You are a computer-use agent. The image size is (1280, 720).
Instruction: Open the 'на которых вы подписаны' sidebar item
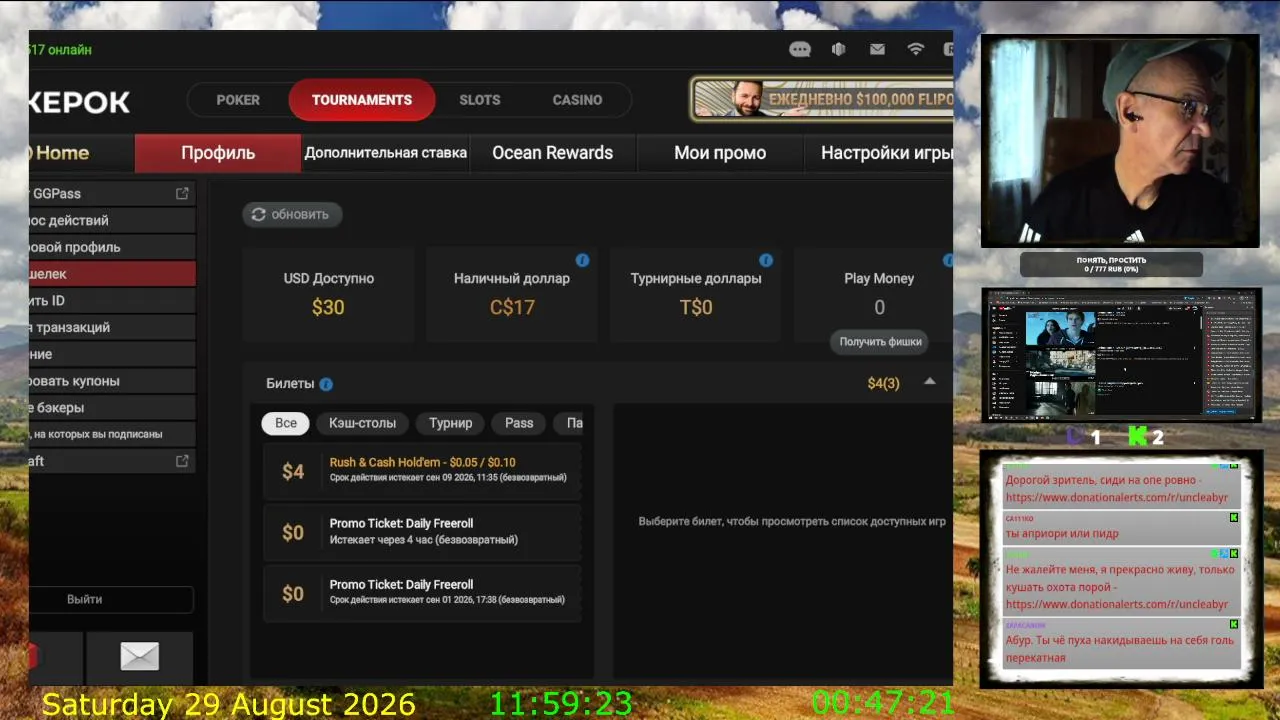click(x=112, y=434)
